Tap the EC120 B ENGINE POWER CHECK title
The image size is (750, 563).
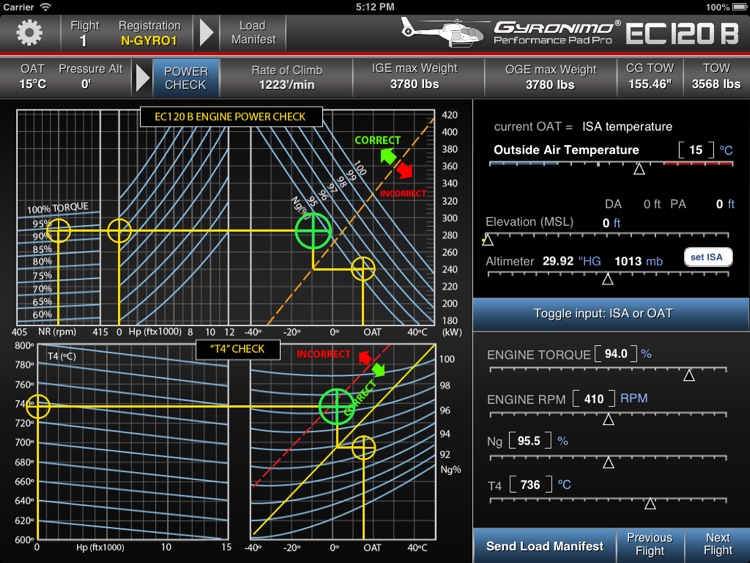(230, 117)
